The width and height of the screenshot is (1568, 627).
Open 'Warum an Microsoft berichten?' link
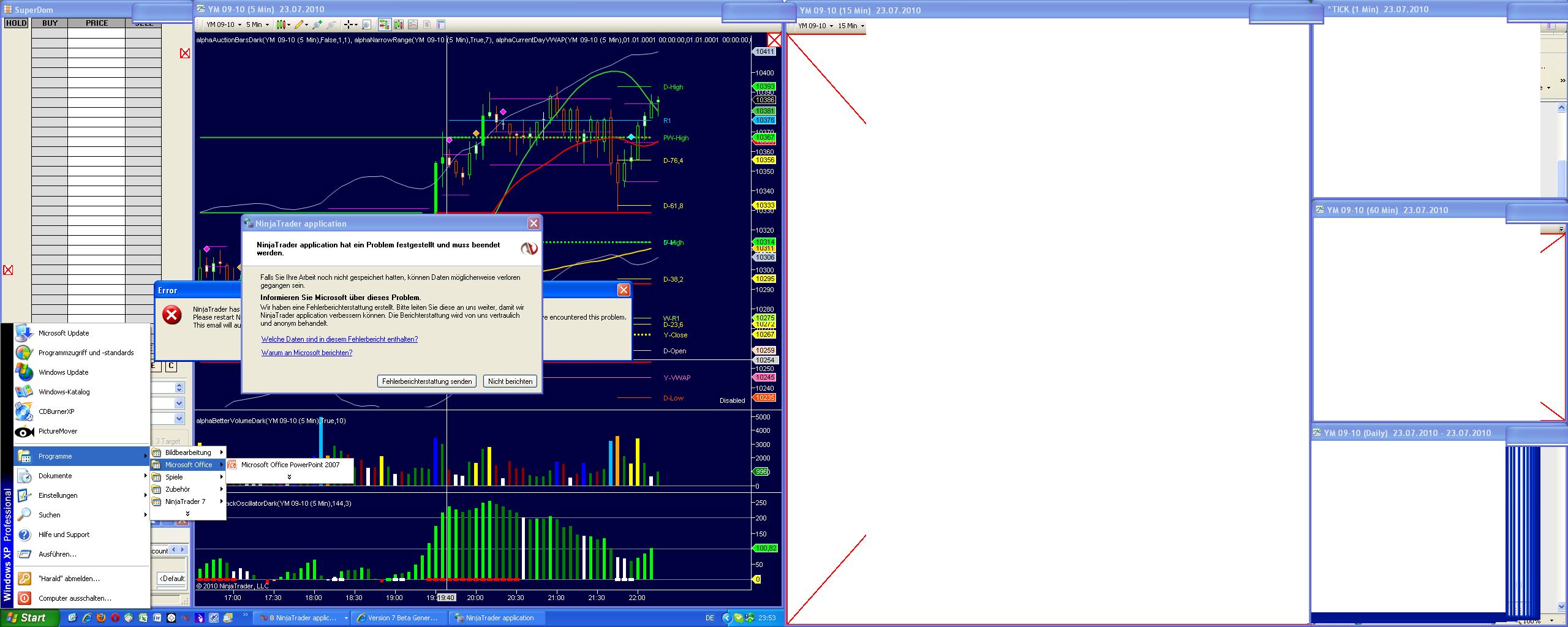point(307,353)
